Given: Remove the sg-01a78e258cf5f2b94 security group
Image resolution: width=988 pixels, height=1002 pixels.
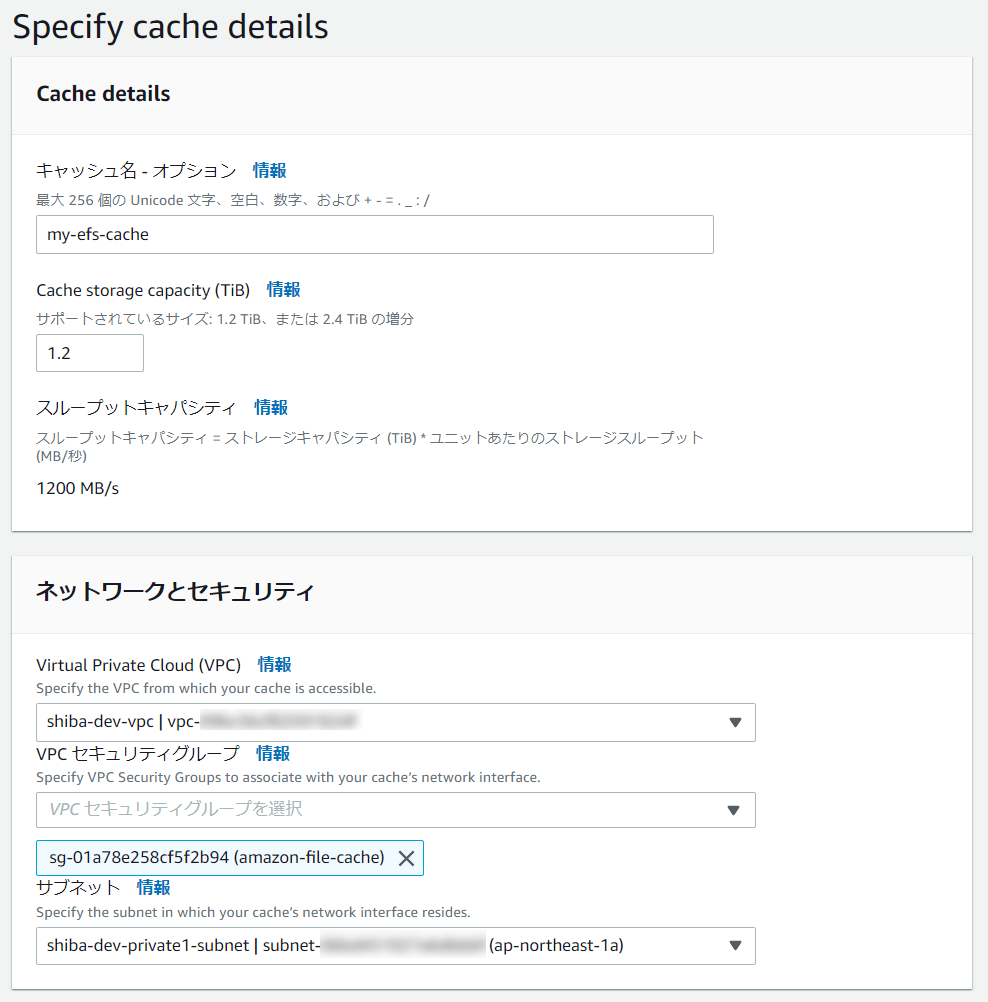Looking at the screenshot, I should pos(407,857).
